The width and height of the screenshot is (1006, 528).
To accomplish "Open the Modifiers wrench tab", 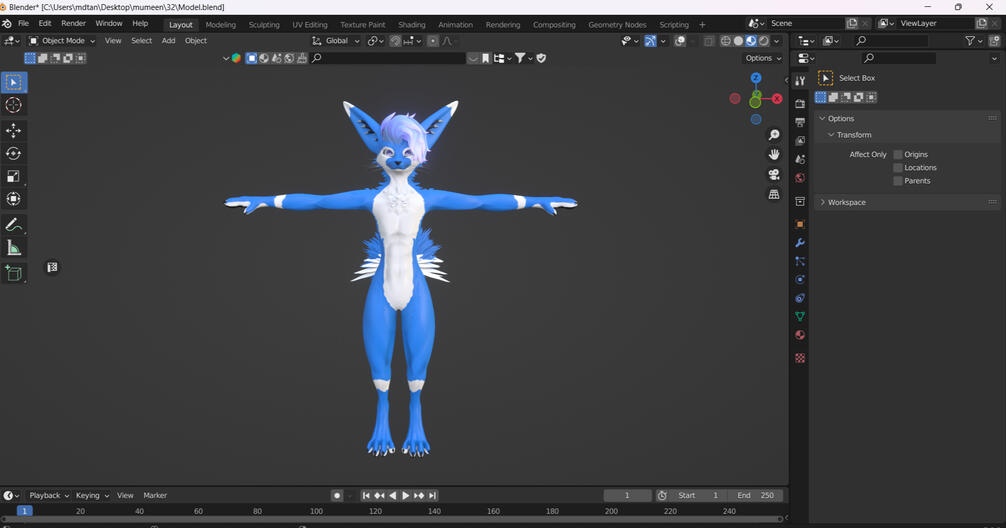I will point(800,243).
